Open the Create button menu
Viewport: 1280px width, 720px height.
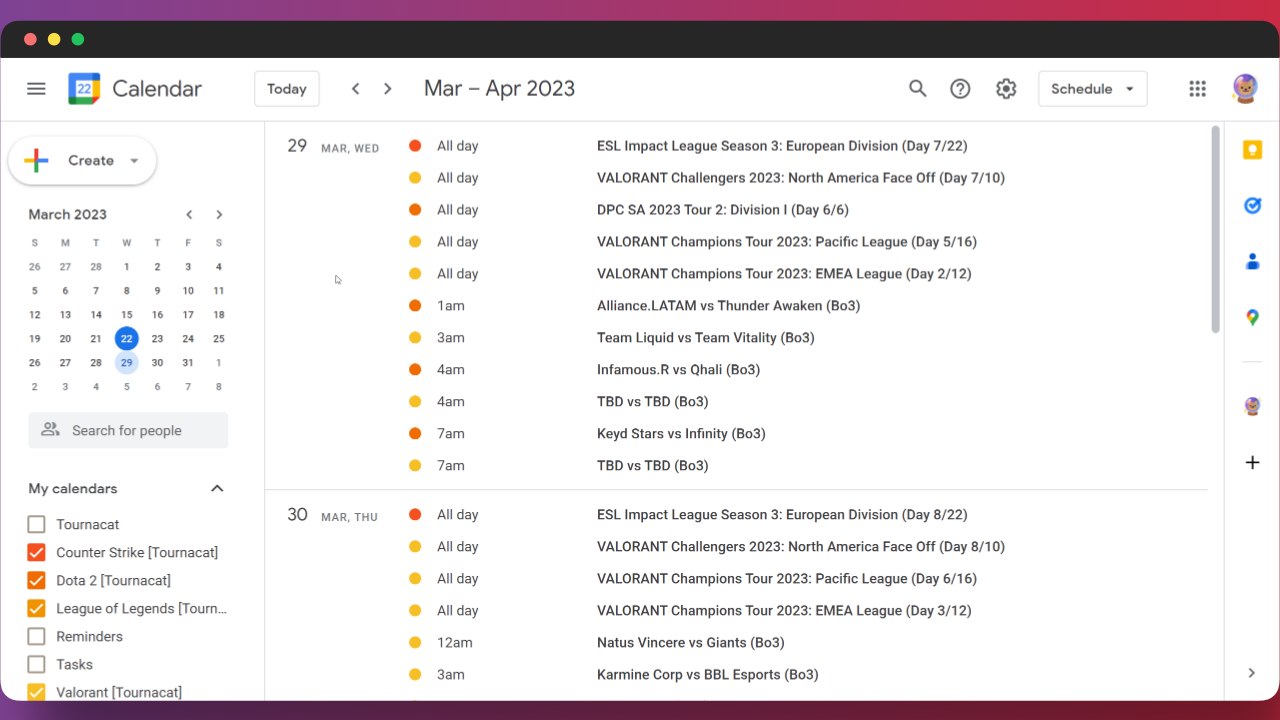coord(82,161)
